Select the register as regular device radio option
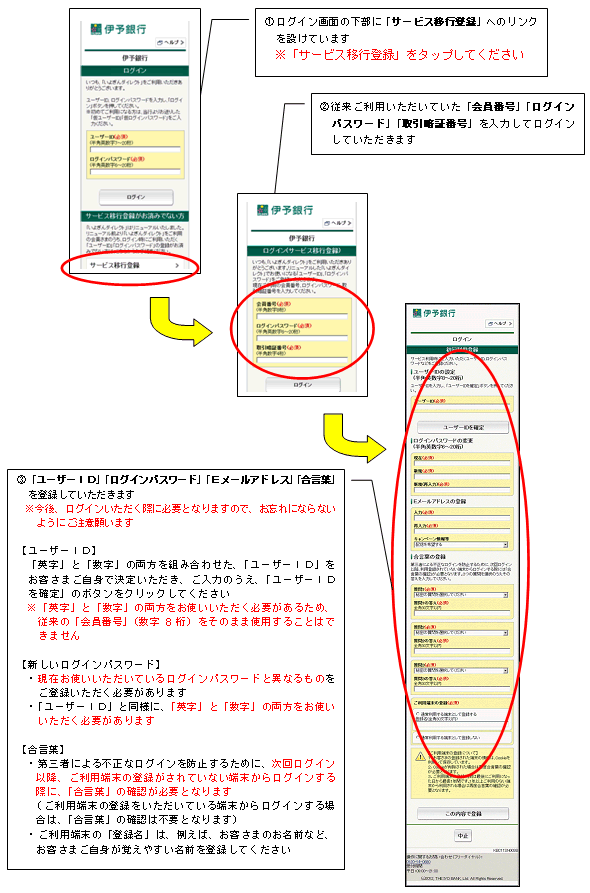Image resolution: width=590 pixels, height=893 pixels. 416,714
